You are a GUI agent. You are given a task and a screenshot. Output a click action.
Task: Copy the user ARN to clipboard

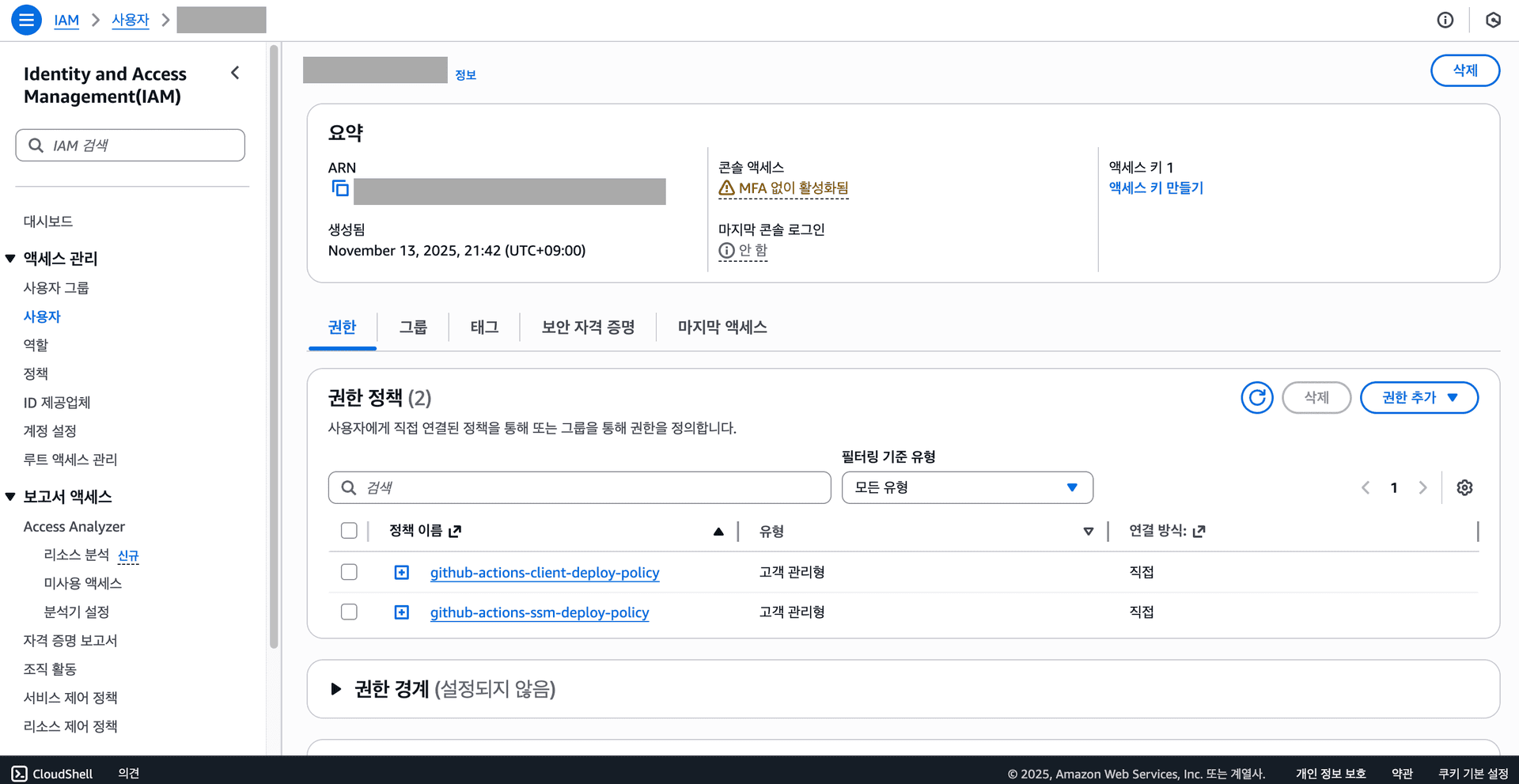(339, 189)
